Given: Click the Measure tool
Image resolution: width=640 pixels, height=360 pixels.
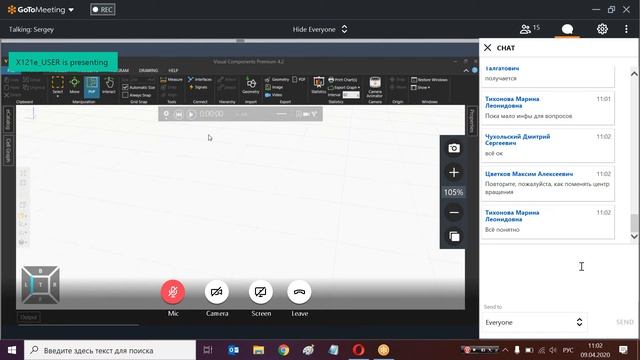Looking at the screenshot, I should click(x=171, y=80).
